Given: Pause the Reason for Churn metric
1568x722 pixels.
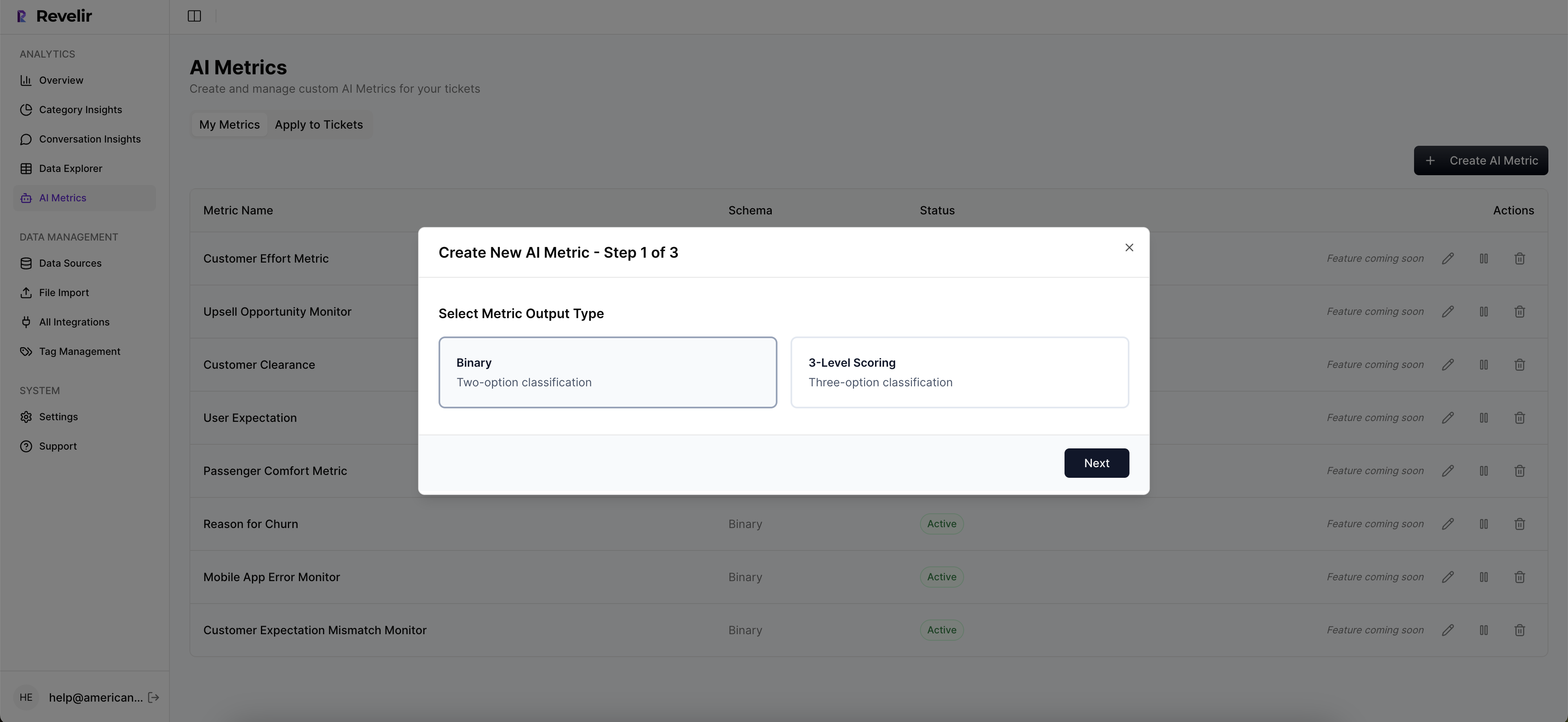Looking at the screenshot, I should [1483, 524].
